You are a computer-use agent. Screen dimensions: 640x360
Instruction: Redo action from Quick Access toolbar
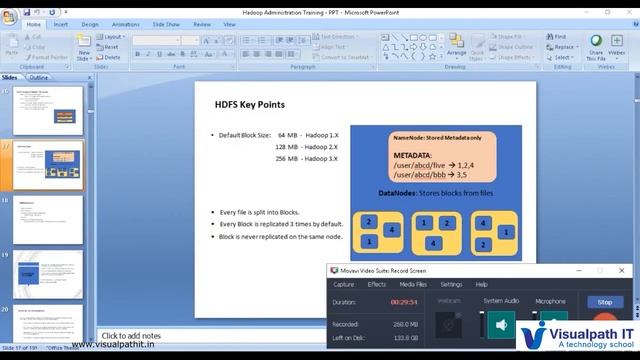click(52, 13)
